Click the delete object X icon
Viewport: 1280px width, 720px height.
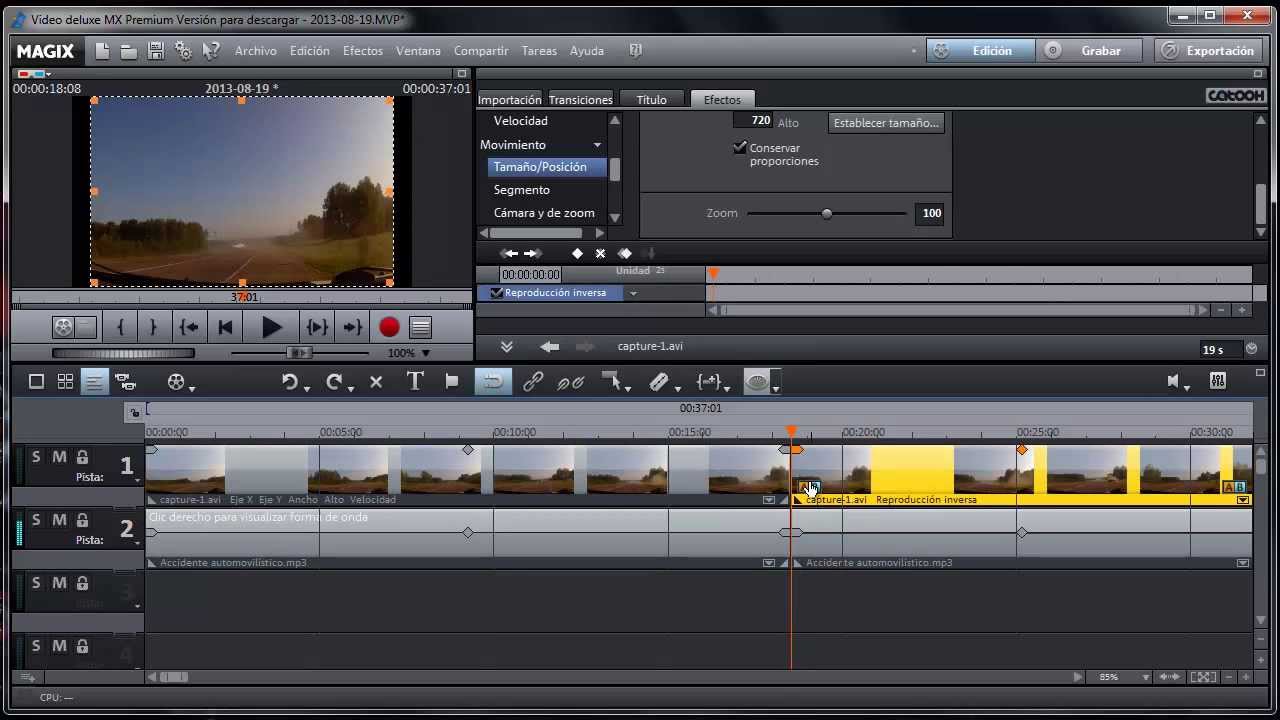(375, 381)
